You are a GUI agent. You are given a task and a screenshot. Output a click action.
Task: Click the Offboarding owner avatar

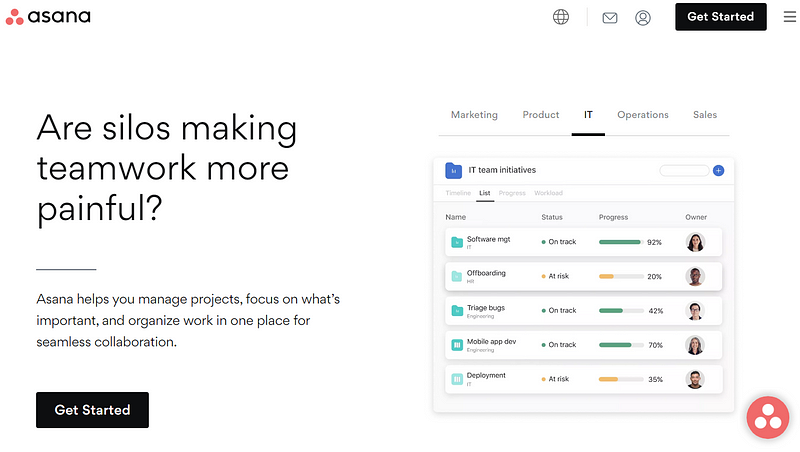695,277
